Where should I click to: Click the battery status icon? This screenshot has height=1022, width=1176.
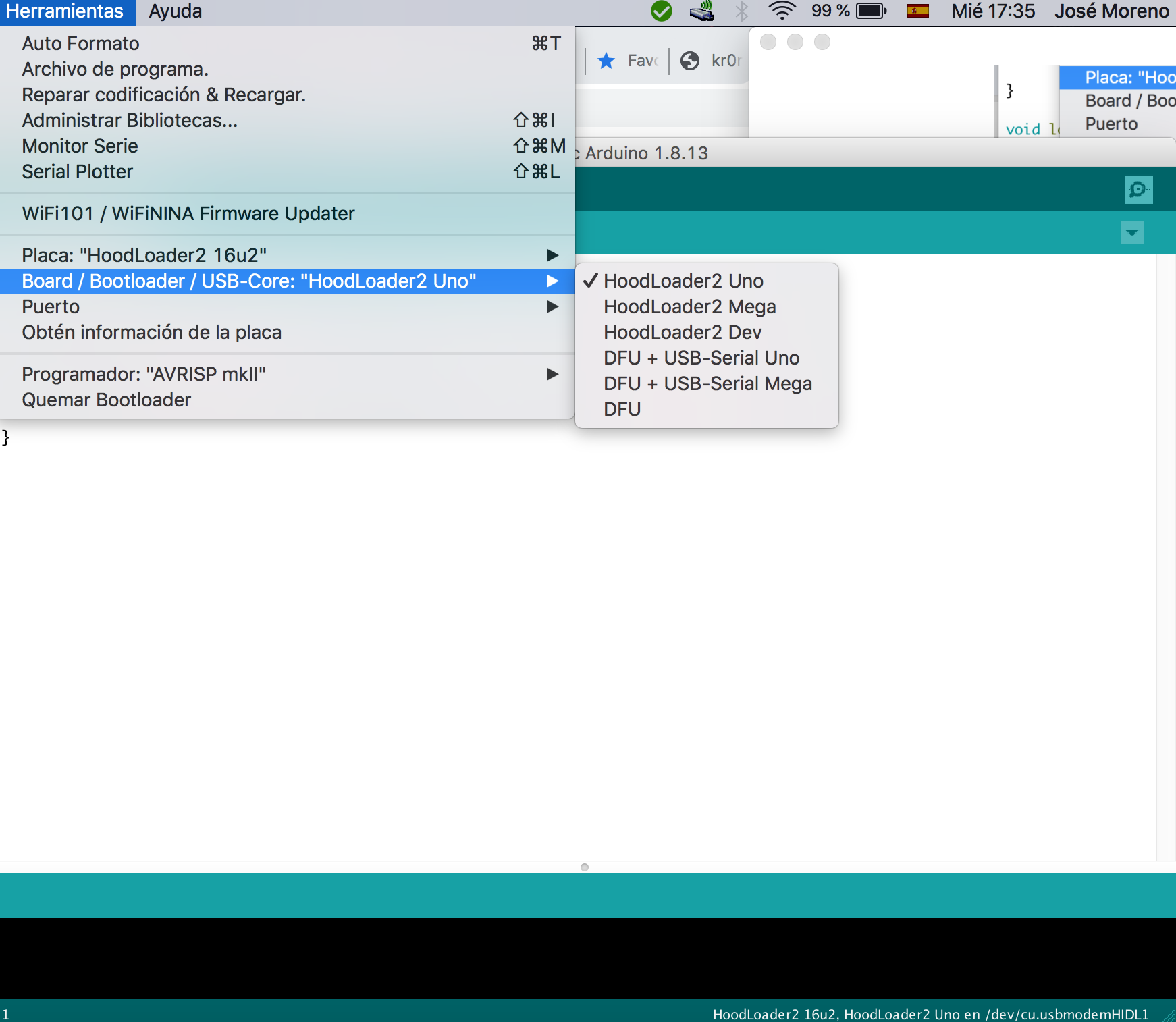point(871,11)
